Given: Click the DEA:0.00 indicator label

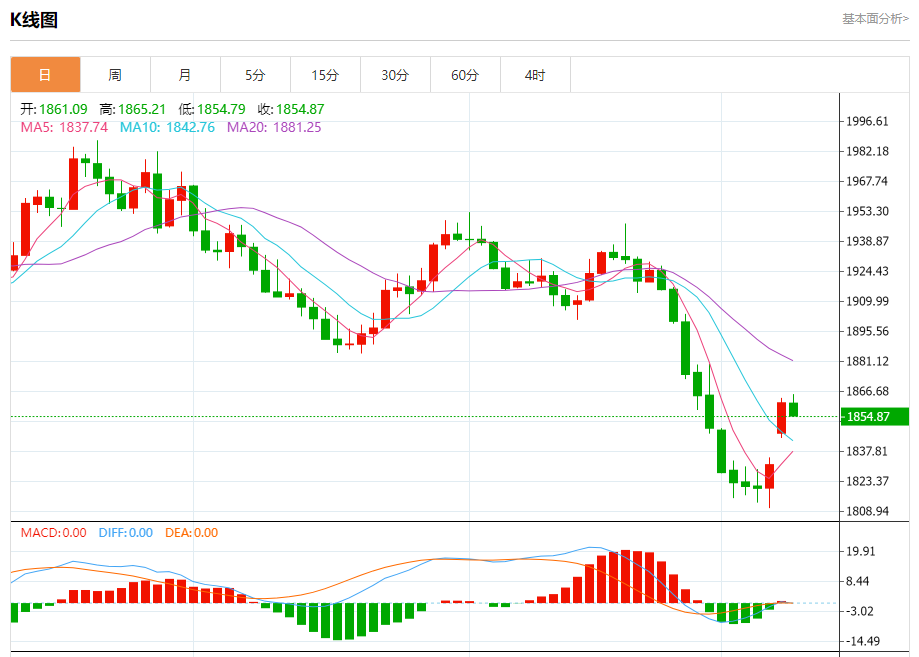Looking at the screenshot, I should point(192,533).
